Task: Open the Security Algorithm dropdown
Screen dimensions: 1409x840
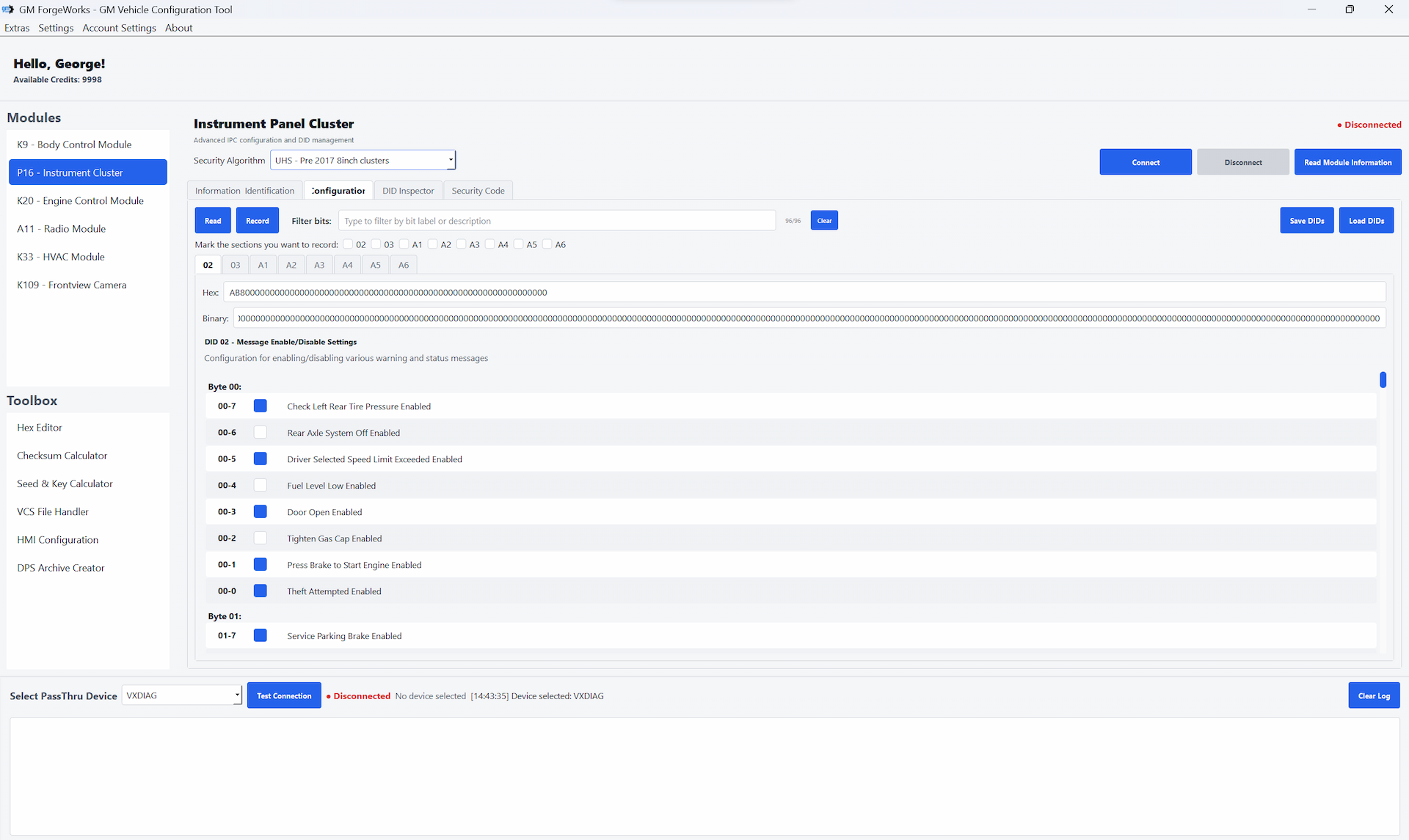Action: pos(449,160)
